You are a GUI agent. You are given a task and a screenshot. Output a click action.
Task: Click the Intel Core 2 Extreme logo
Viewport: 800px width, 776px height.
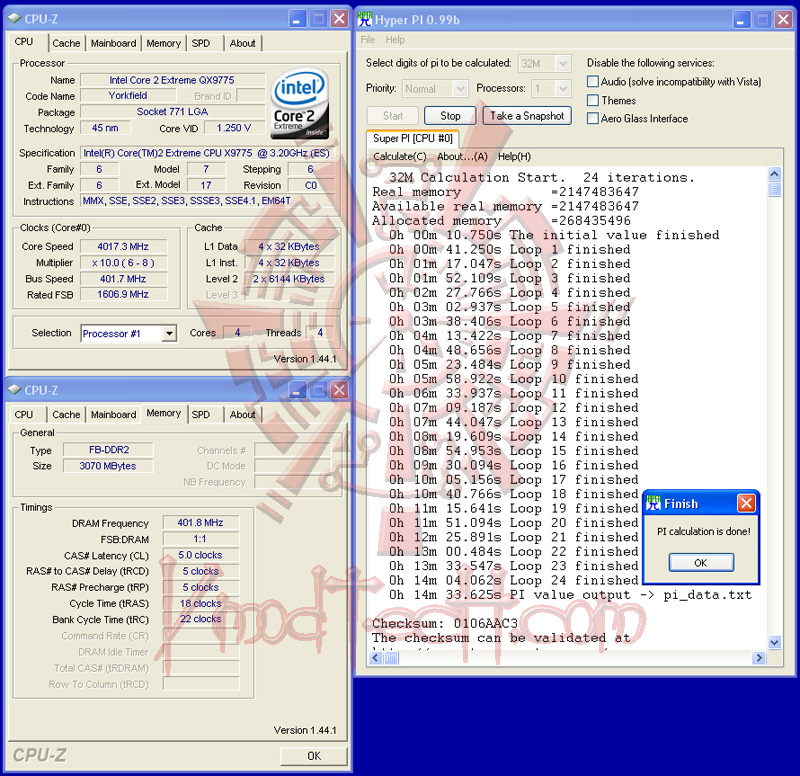coord(299,104)
